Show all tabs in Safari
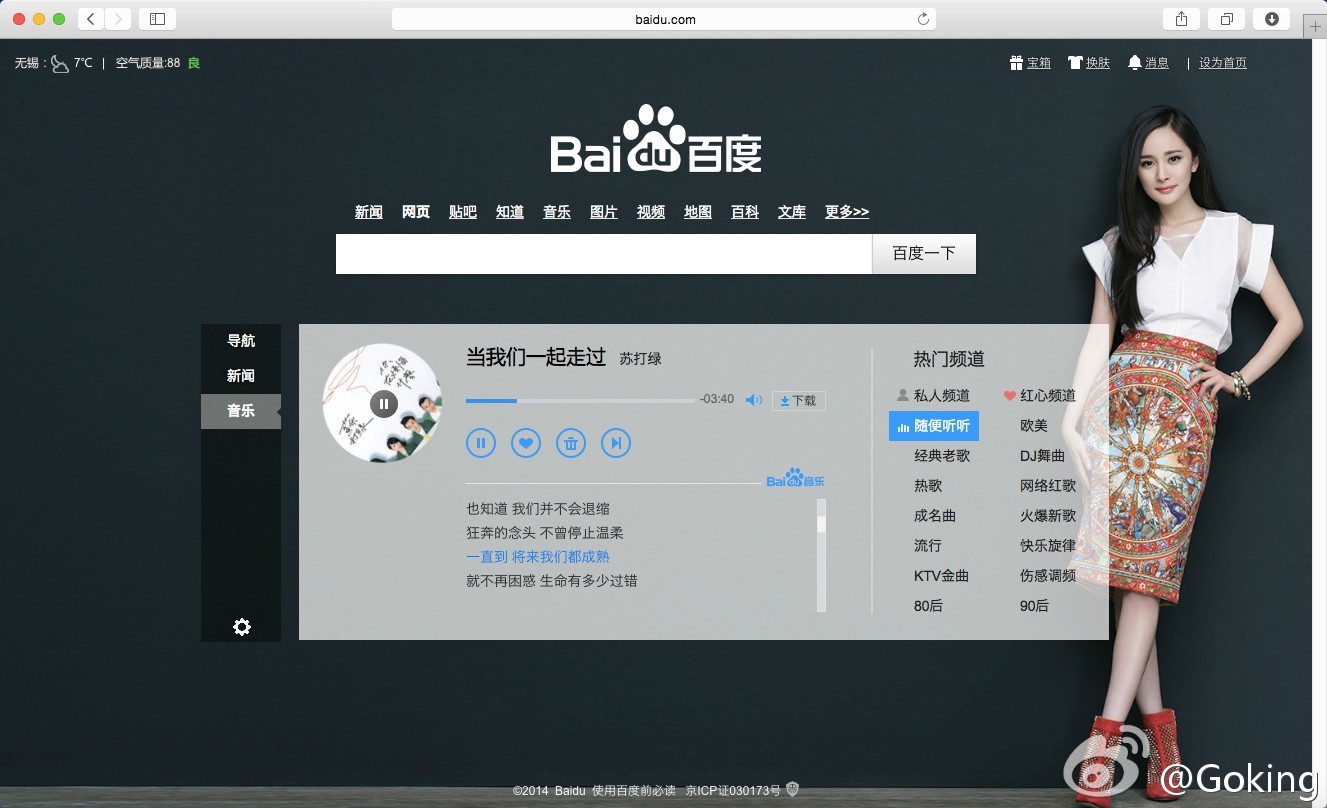The height and width of the screenshot is (808, 1327). [1227, 18]
